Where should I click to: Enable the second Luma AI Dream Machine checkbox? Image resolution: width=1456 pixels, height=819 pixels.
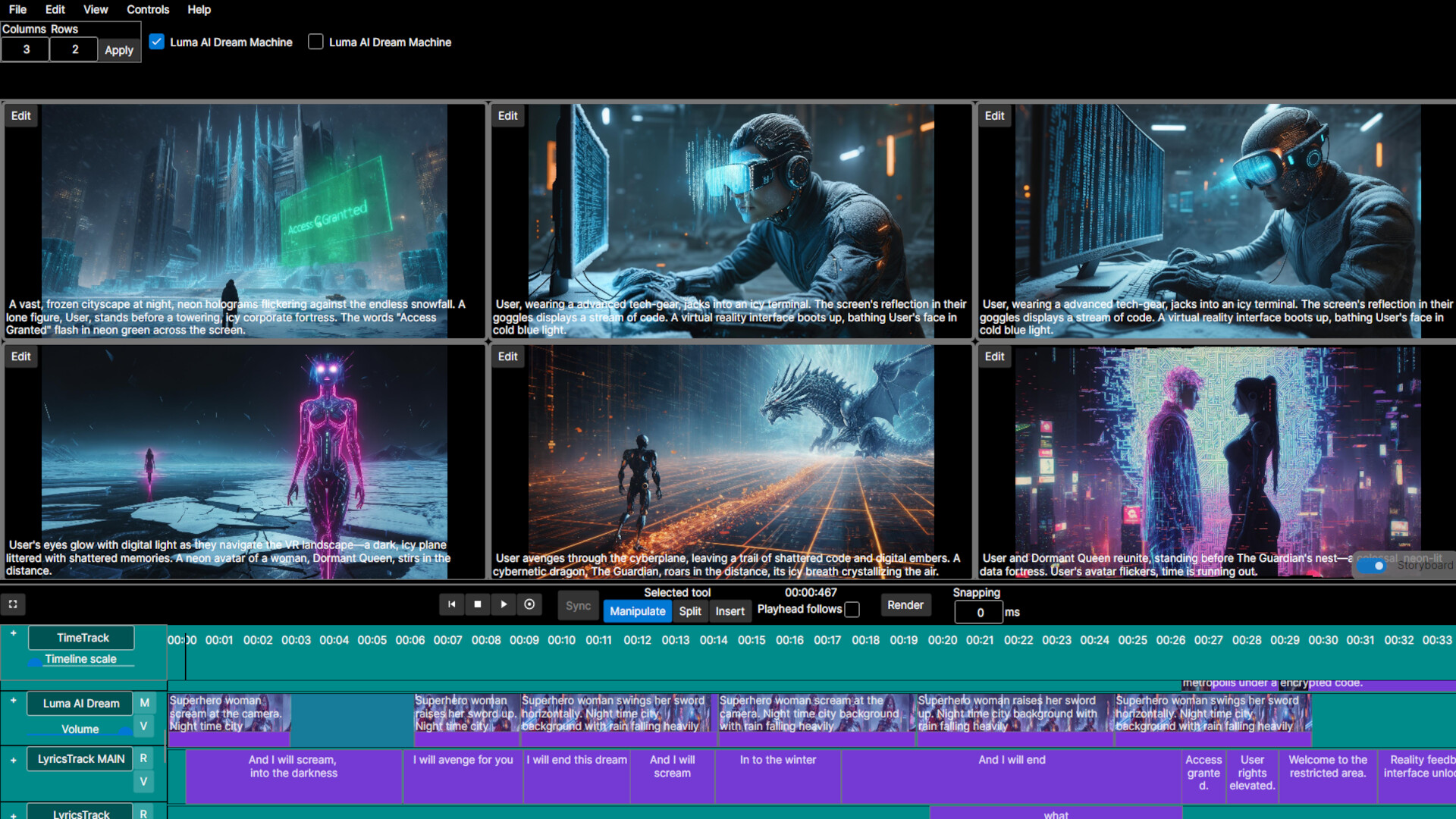(x=315, y=42)
